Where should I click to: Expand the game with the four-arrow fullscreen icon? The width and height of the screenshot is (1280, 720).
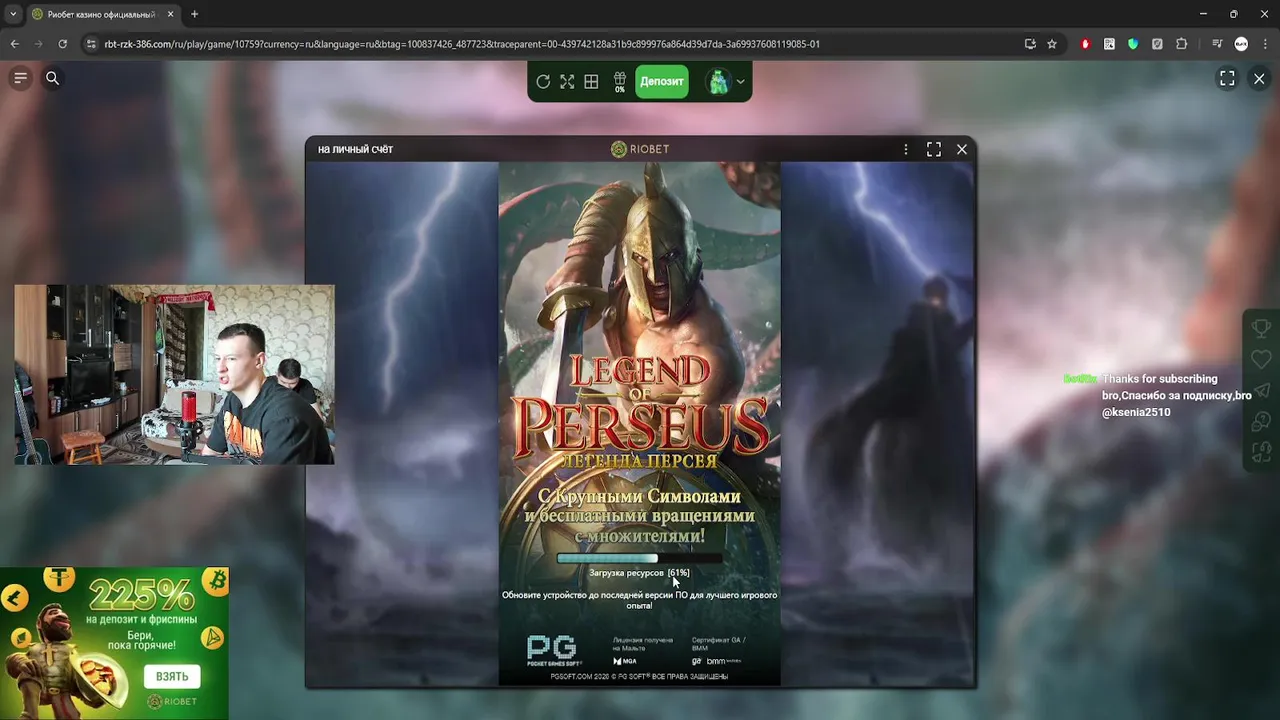click(567, 82)
